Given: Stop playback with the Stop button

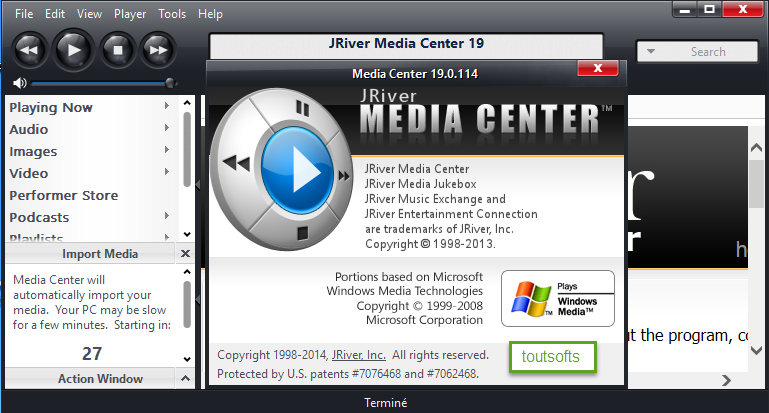Looking at the screenshot, I should pyautogui.click(x=118, y=50).
